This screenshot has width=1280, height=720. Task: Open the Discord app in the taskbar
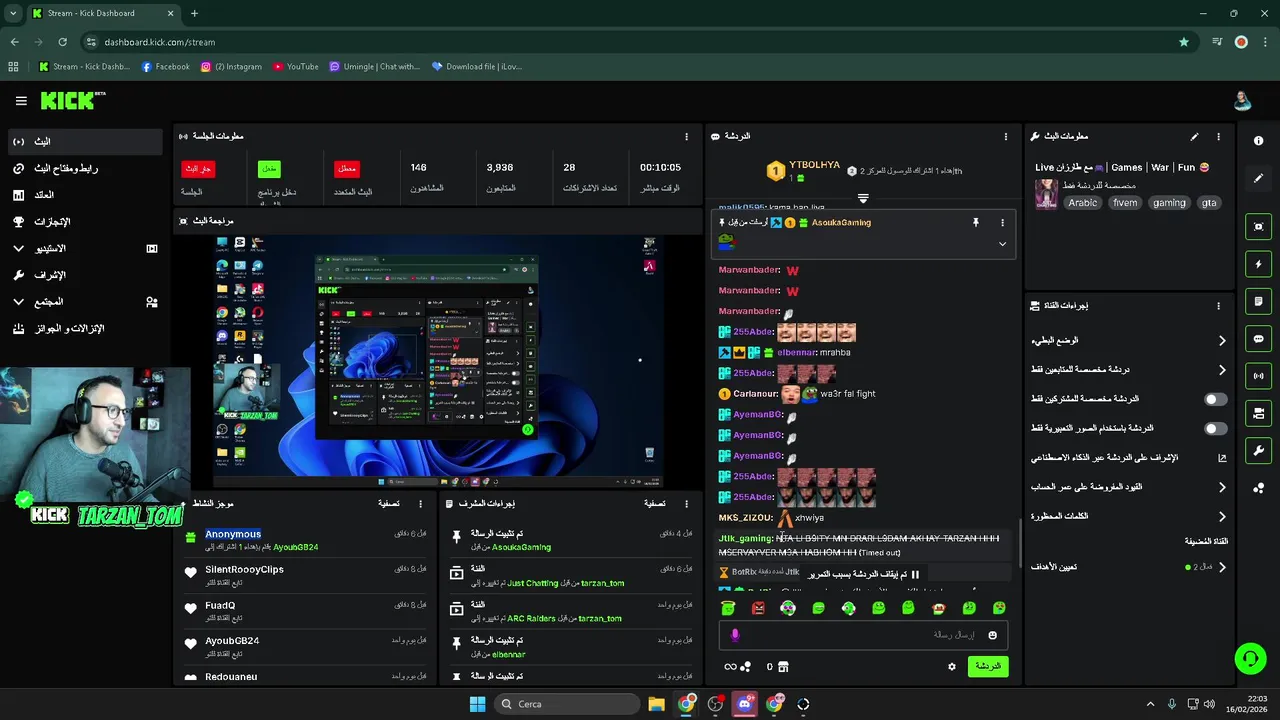[744, 704]
